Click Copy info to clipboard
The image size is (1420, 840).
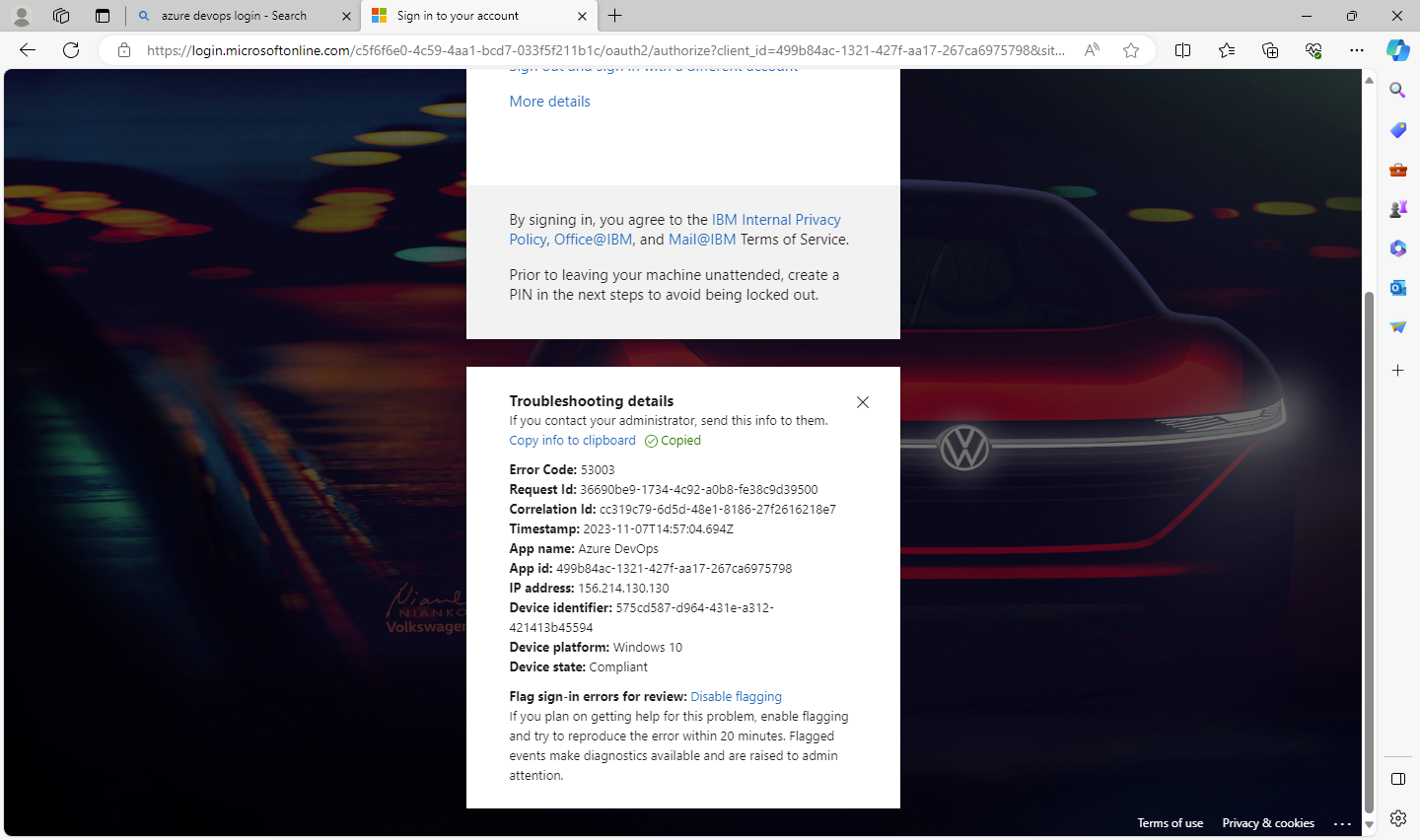coord(572,441)
